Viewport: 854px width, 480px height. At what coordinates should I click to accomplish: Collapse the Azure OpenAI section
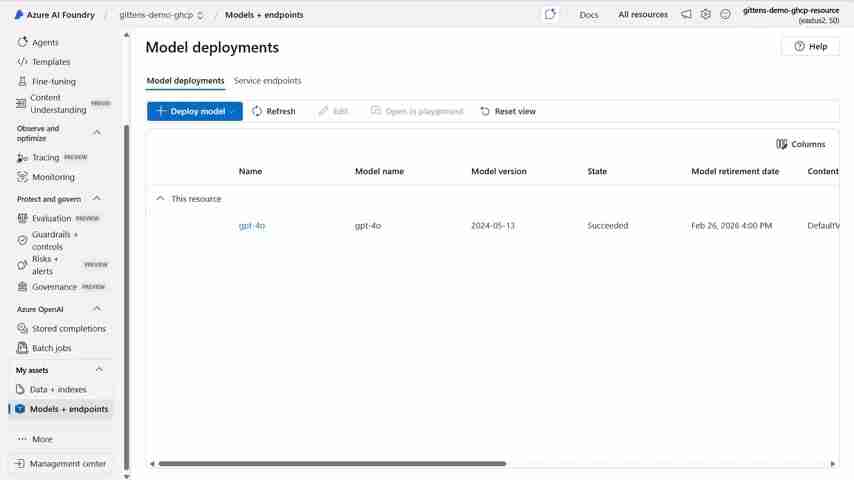coord(97,308)
